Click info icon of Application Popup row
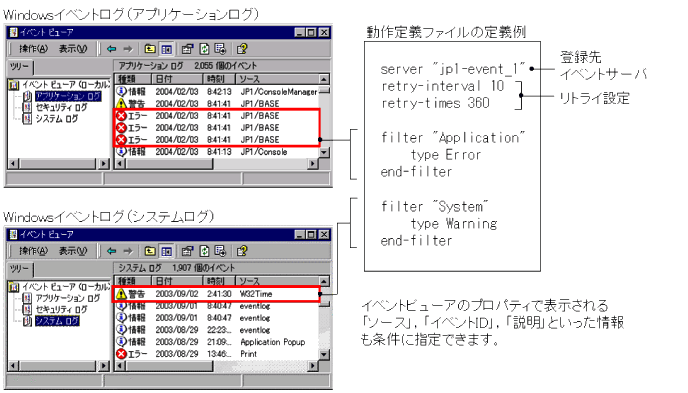688x393 pixels. [121, 342]
